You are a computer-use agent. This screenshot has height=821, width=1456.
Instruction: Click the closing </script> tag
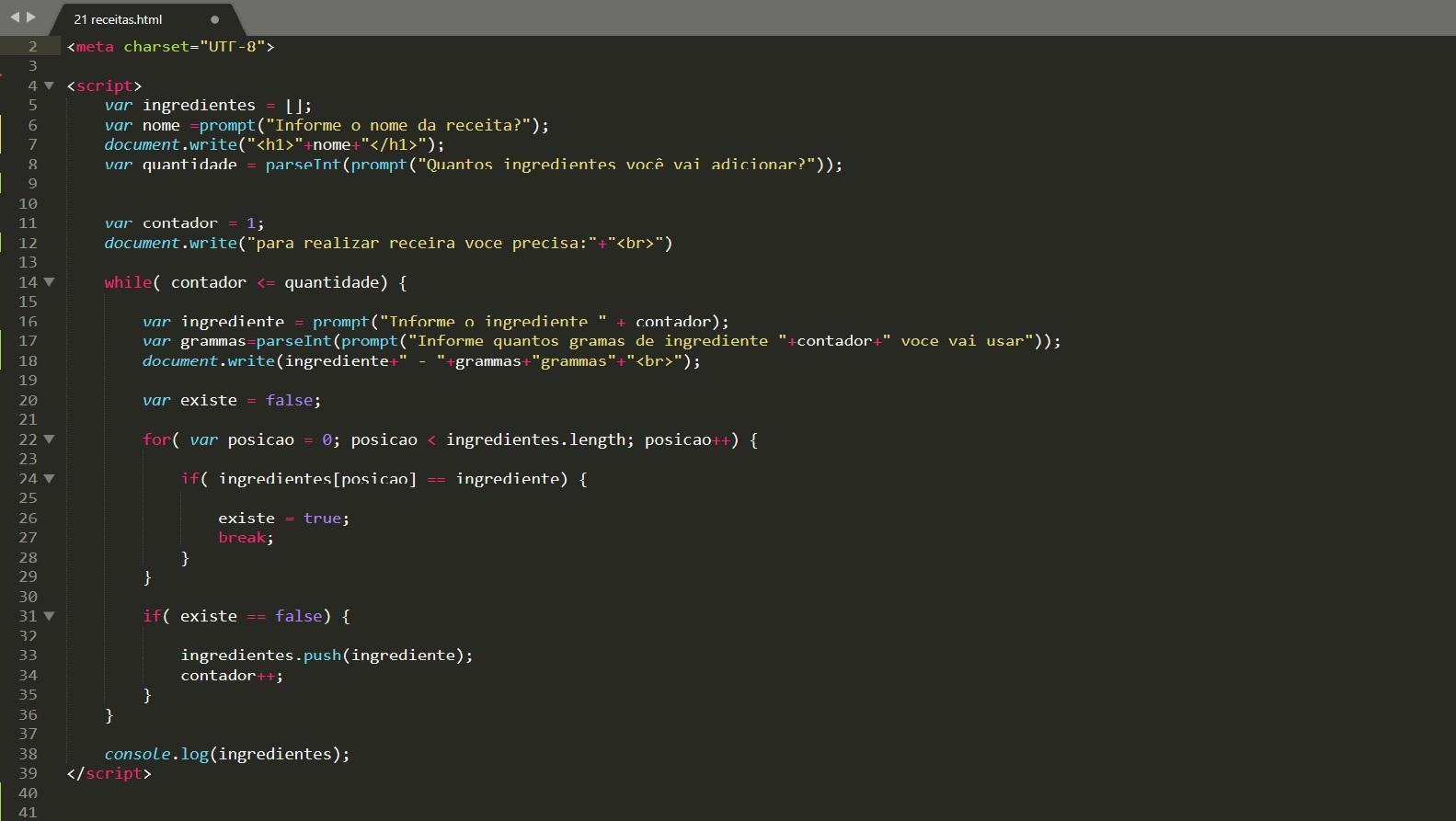(x=109, y=773)
